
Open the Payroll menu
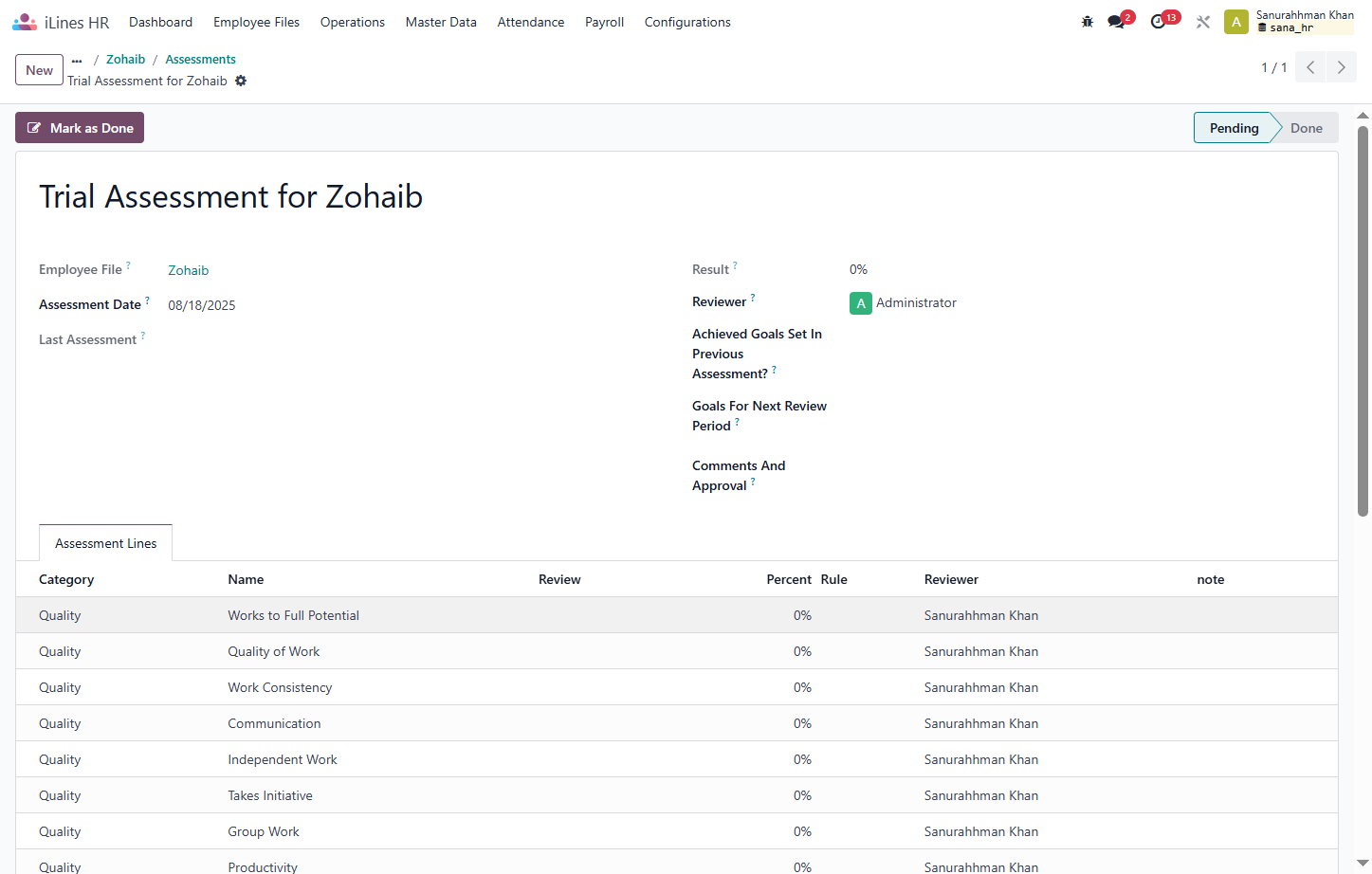pos(604,22)
